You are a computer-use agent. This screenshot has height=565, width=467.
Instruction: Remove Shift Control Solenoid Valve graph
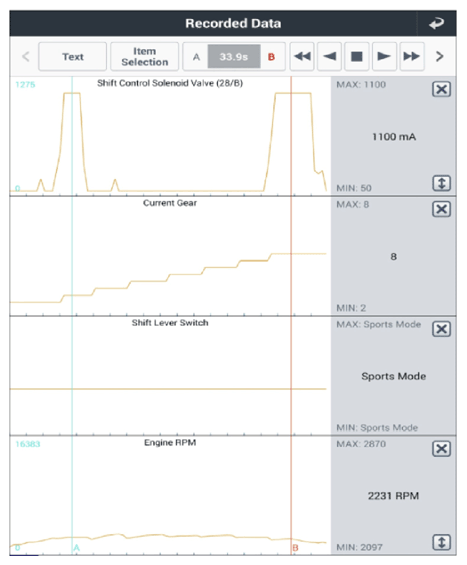click(x=441, y=89)
